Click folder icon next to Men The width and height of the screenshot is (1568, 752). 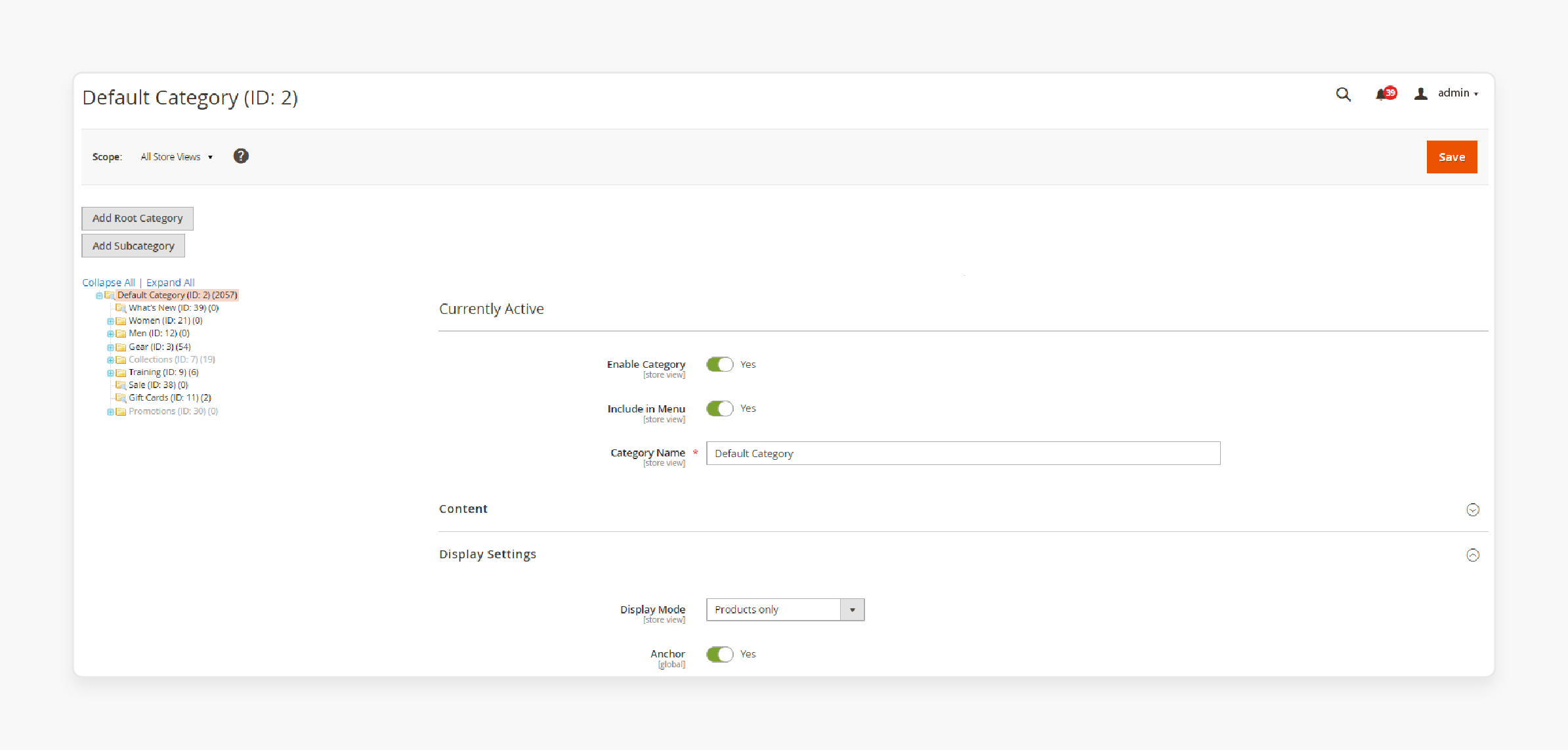[121, 334]
